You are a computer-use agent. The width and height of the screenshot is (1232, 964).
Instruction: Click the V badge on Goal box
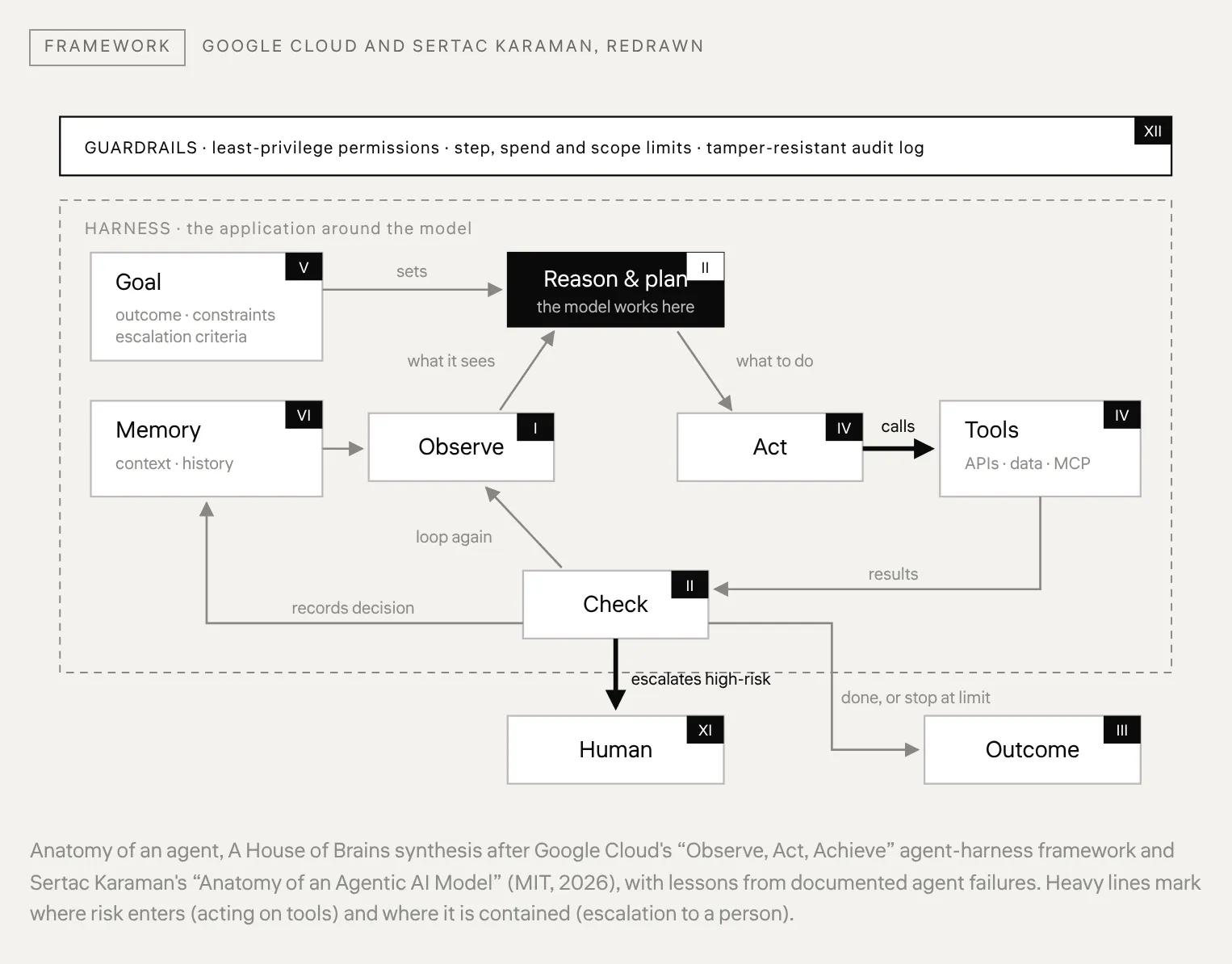click(x=304, y=267)
